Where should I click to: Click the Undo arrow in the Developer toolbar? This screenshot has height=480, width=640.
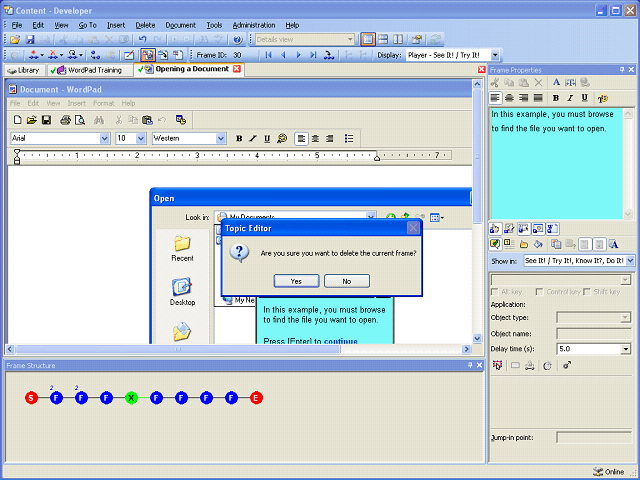[x=142, y=40]
